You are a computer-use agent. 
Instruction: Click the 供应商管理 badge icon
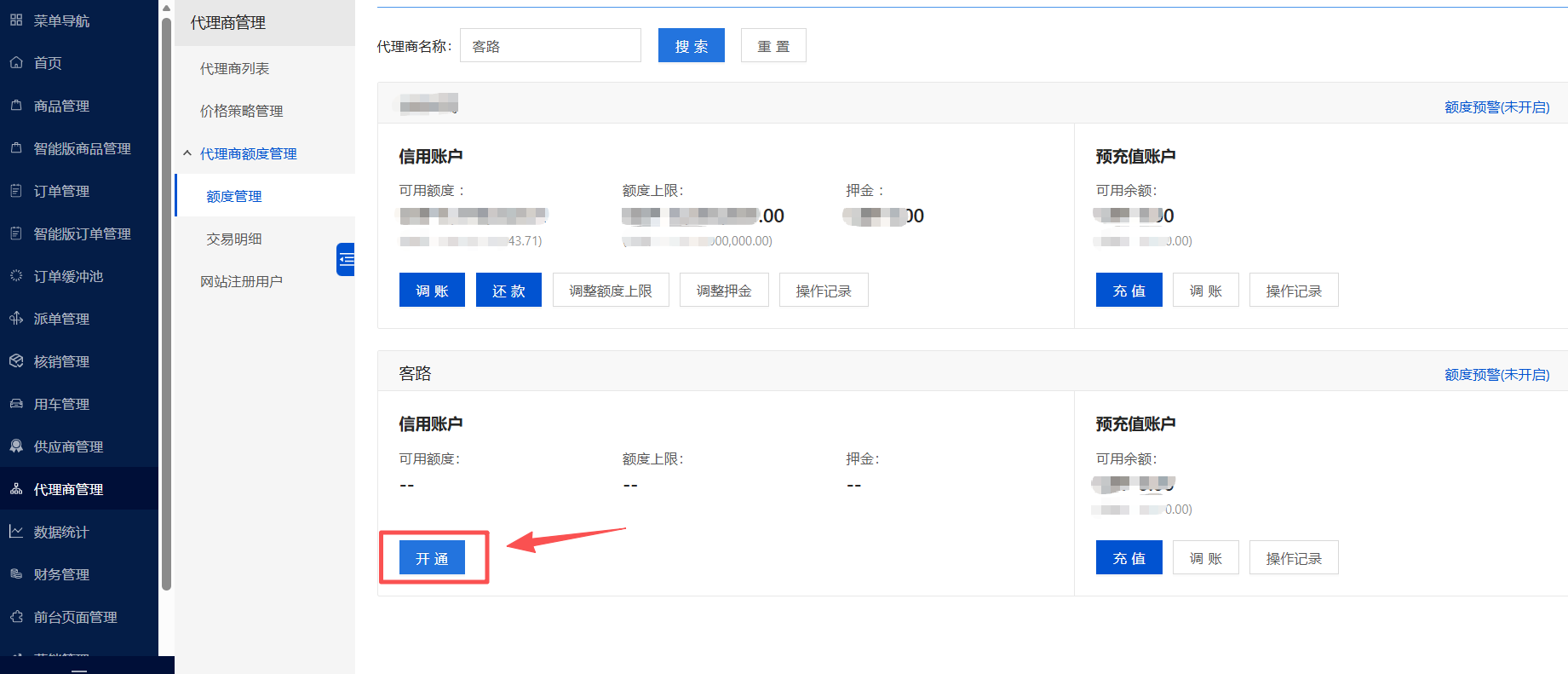16,446
